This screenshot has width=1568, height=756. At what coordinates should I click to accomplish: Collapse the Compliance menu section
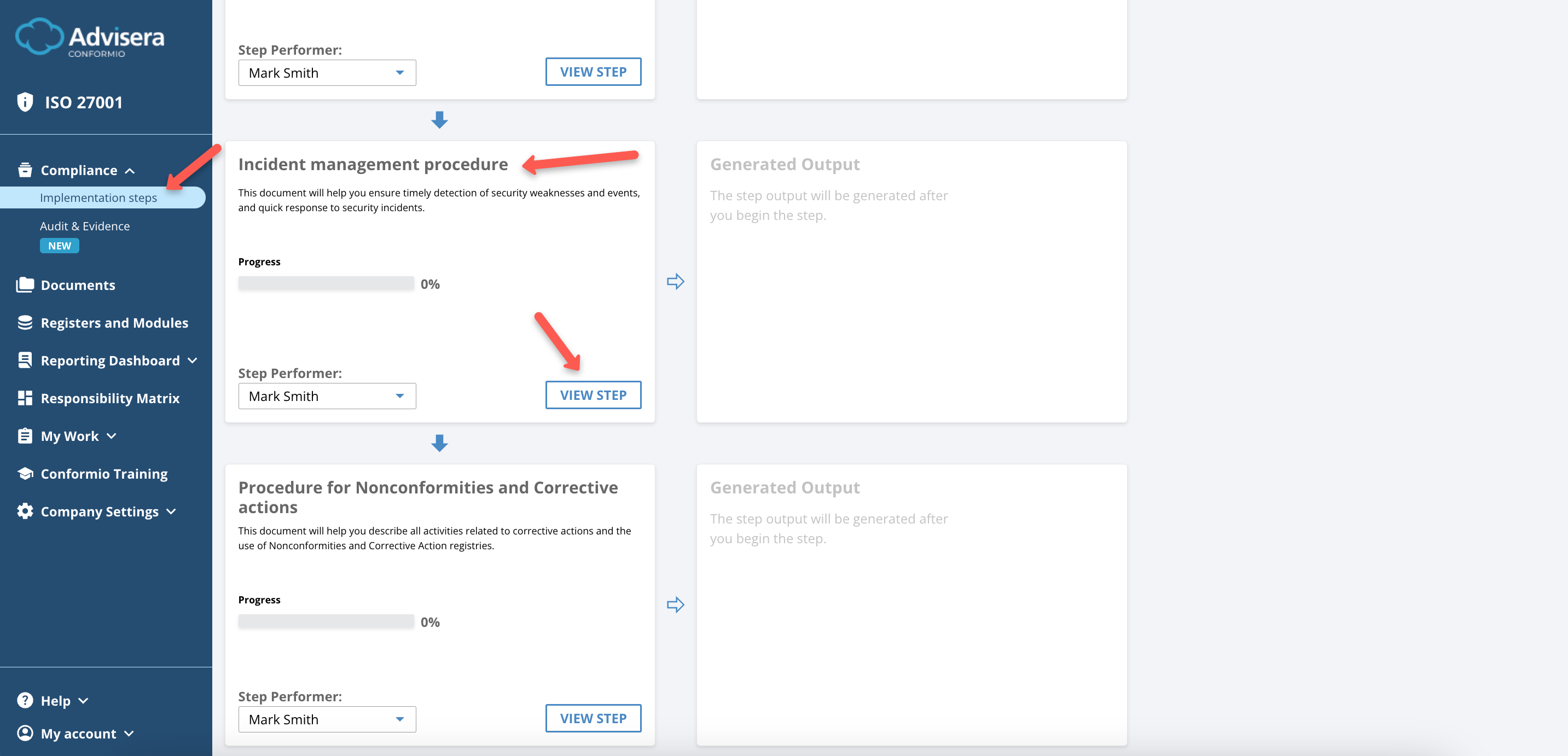click(130, 171)
